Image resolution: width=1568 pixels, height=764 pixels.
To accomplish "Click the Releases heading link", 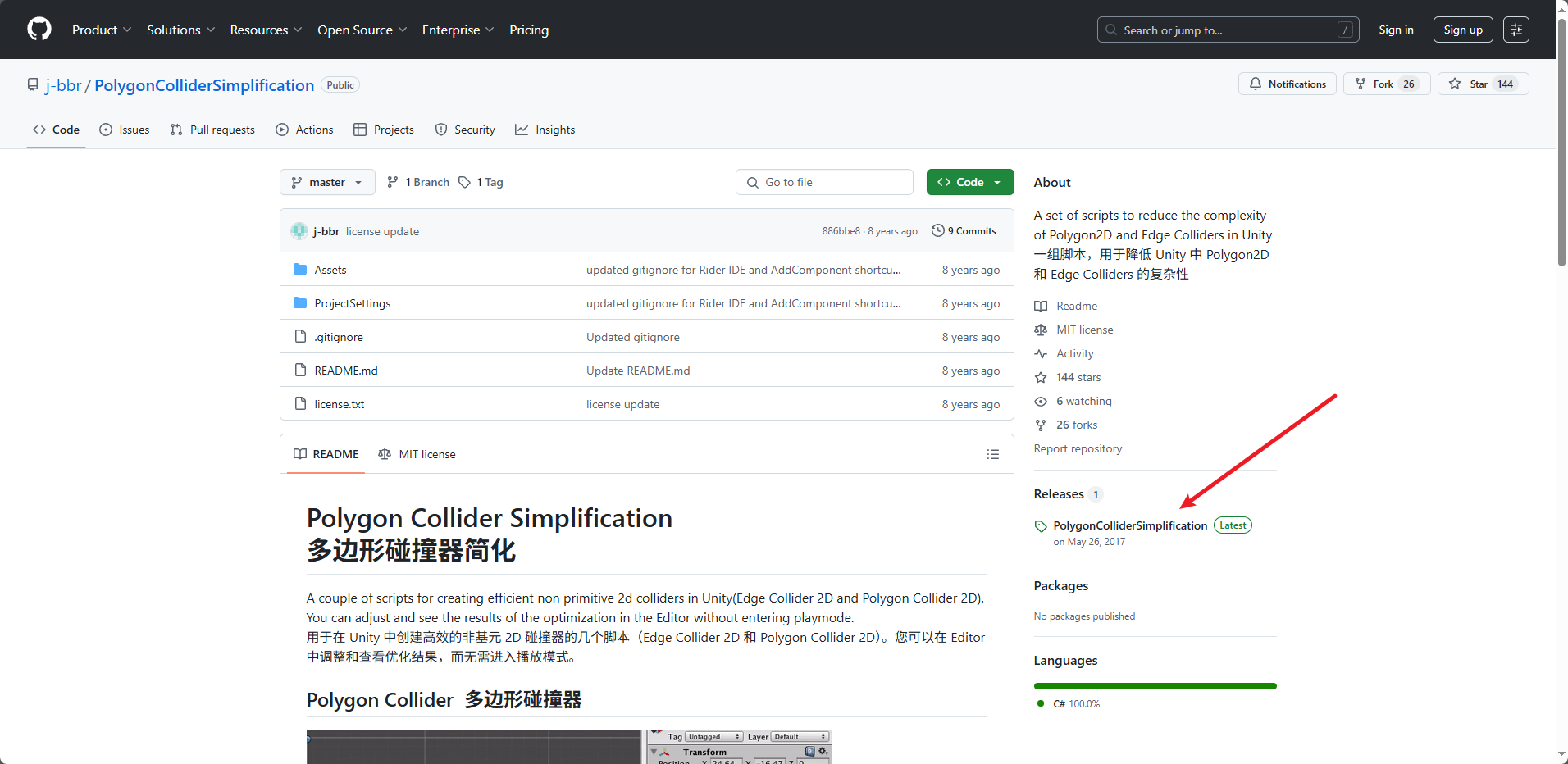I will (x=1059, y=493).
